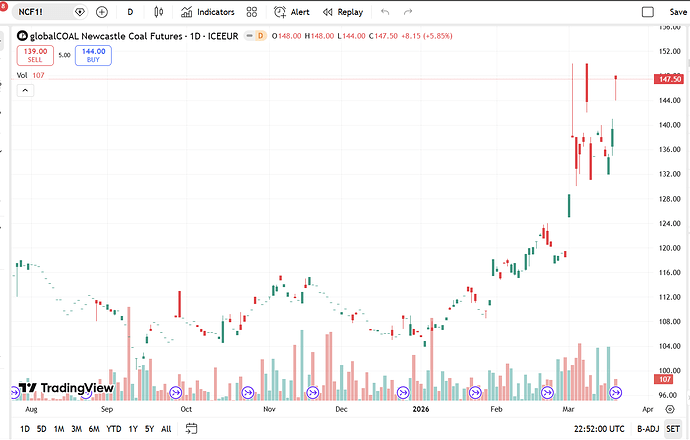Select the 1Y time range

[x=133, y=429]
